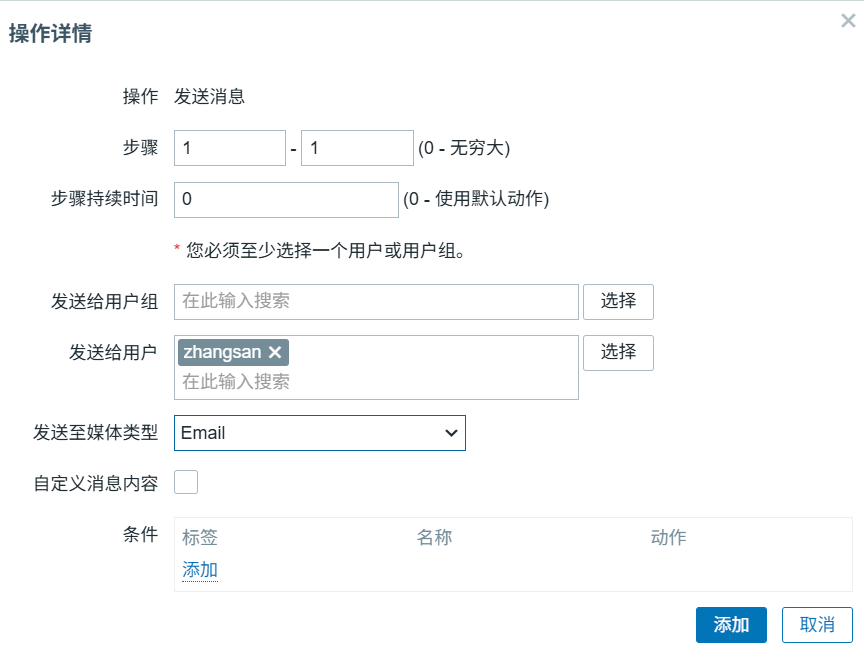Click the 取消 button
Screen dimensions: 864x654
[817, 625]
